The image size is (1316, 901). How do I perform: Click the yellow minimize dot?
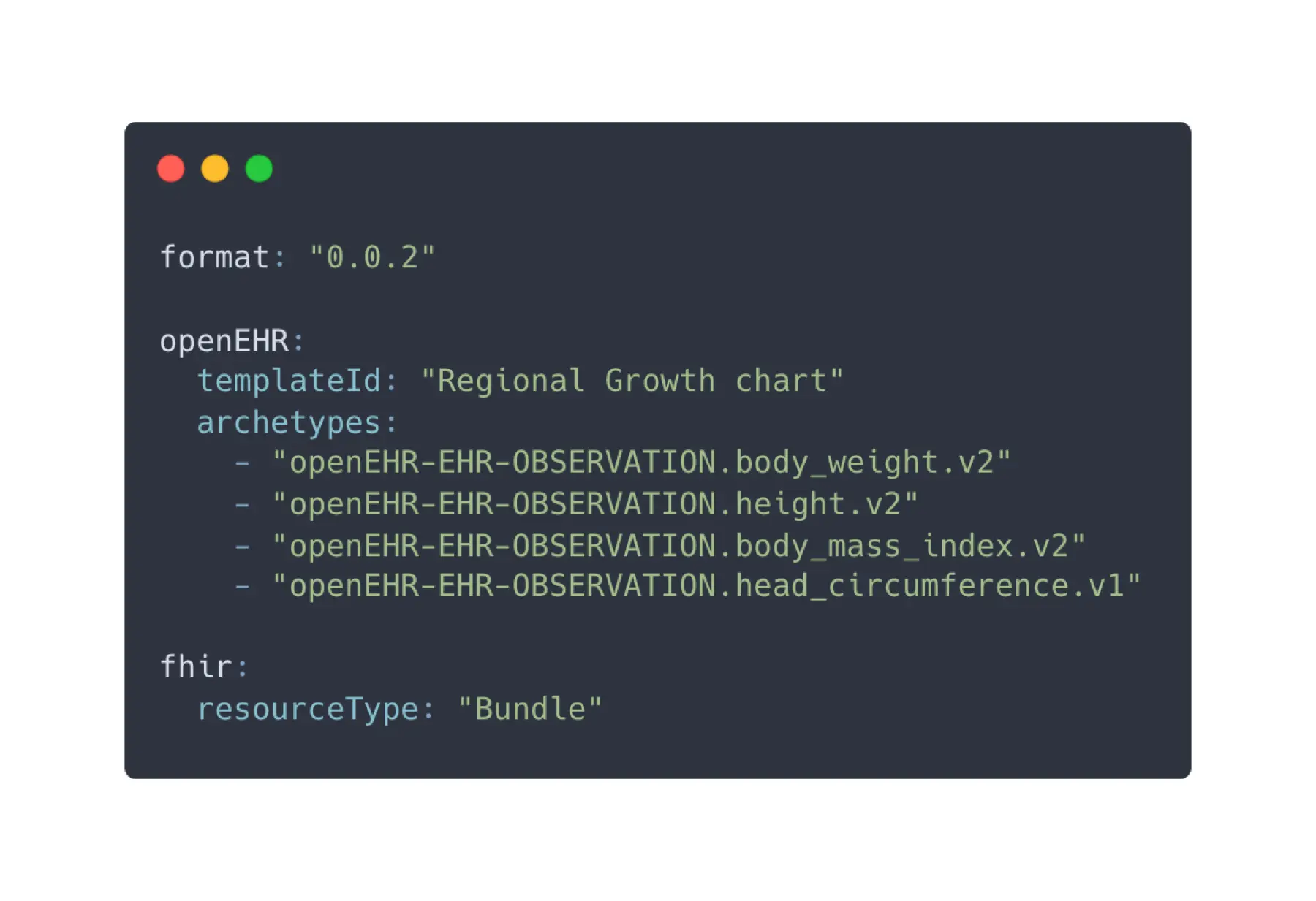pos(215,169)
